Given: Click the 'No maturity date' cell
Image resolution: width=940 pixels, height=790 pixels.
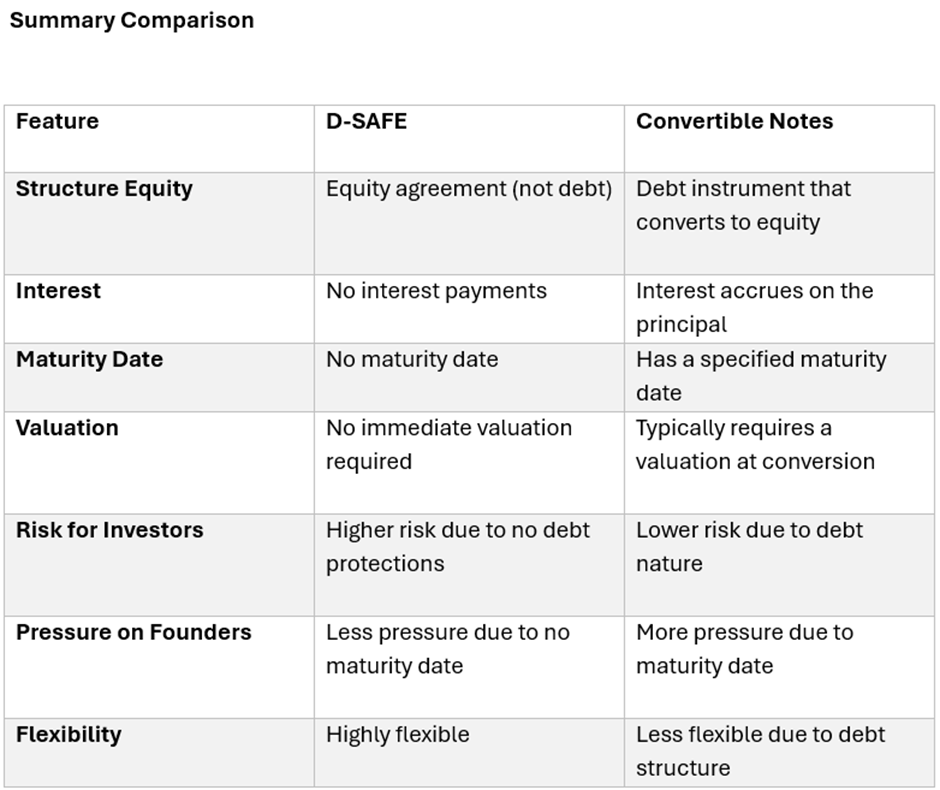Looking at the screenshot, I should 411,360.
